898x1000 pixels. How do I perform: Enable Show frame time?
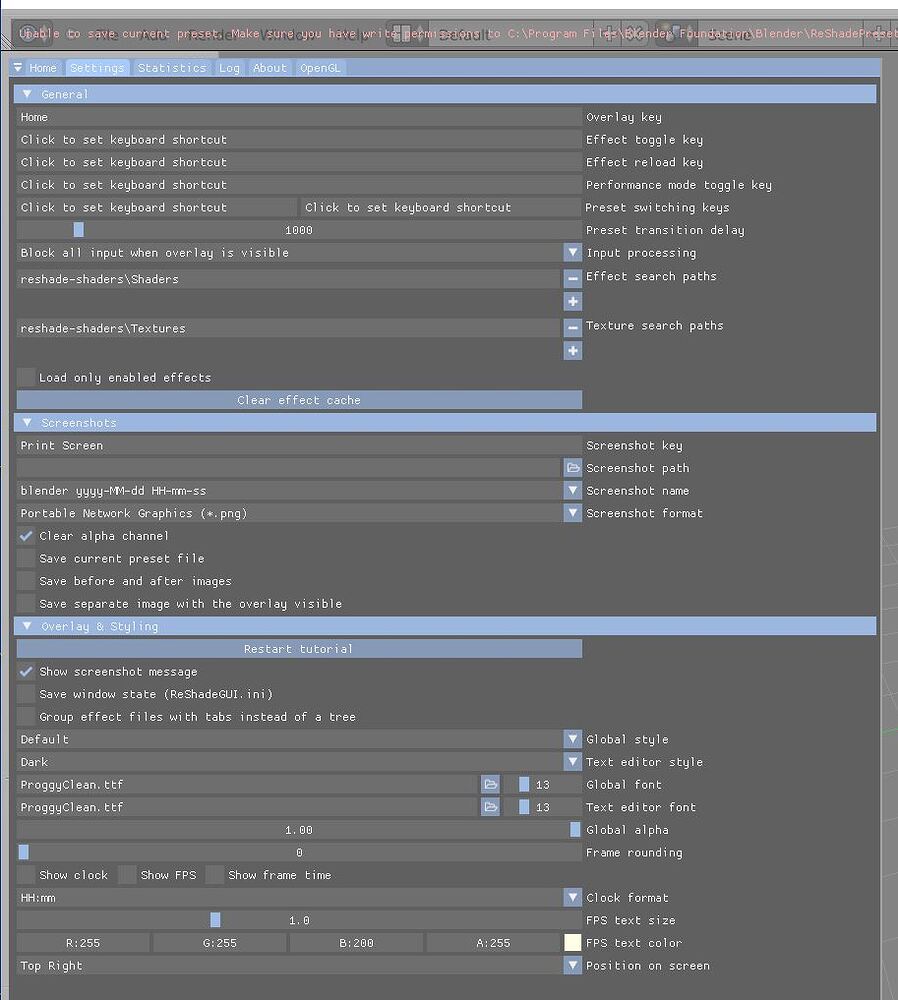[x=215, y=875]
